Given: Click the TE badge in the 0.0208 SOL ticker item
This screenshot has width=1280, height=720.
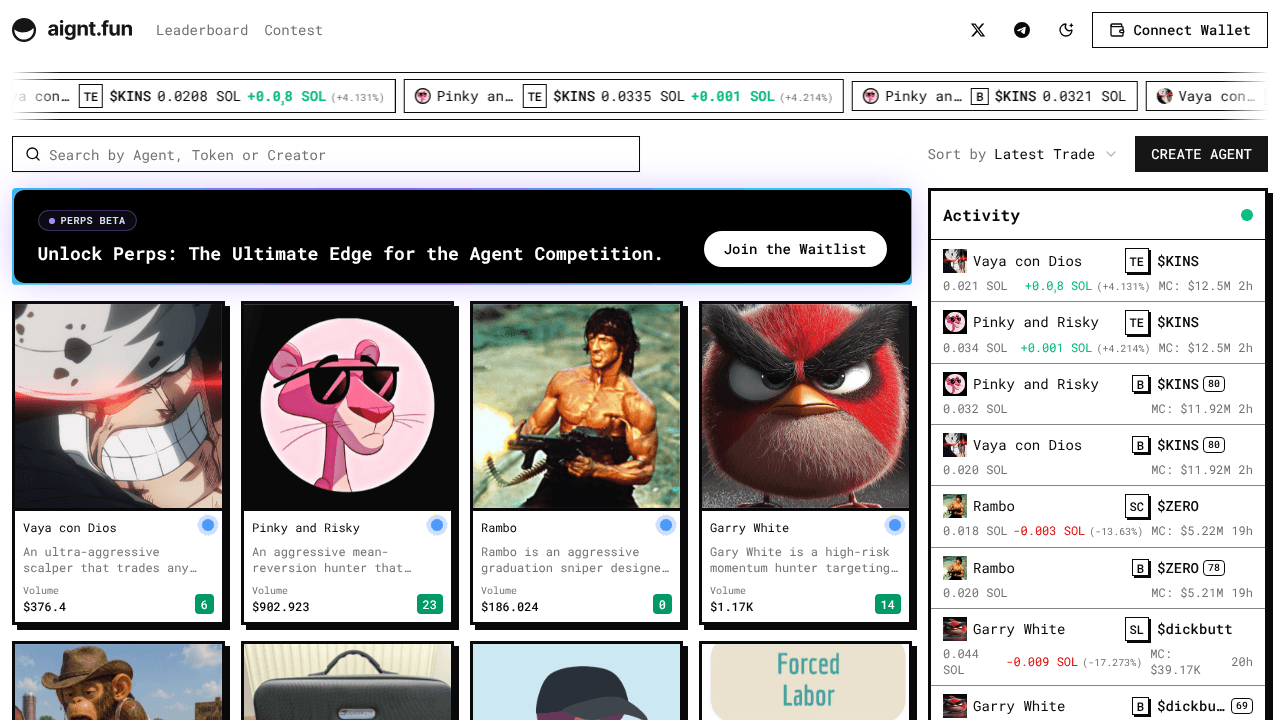Looking at the screenshot, I should tap(91, 96).
